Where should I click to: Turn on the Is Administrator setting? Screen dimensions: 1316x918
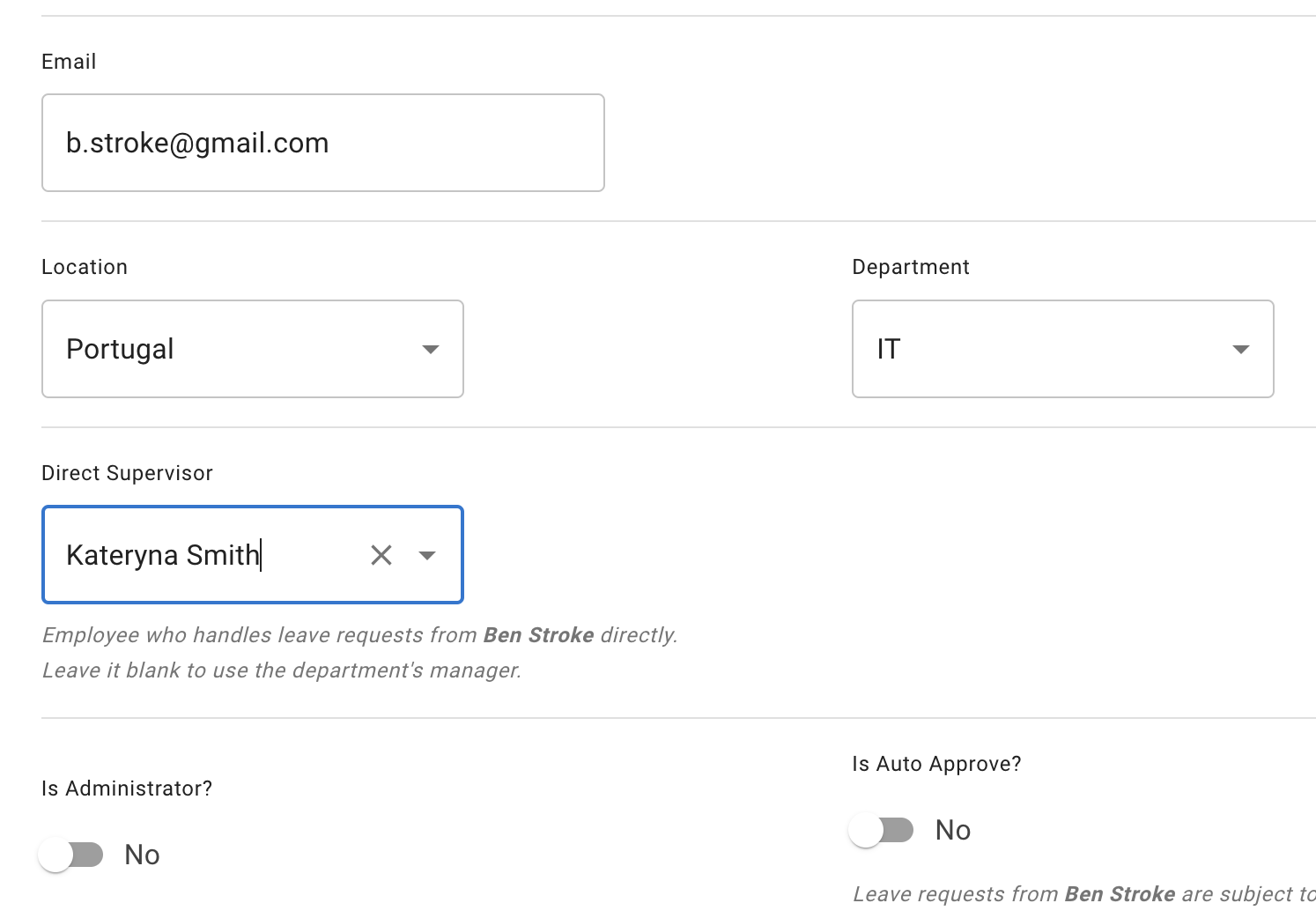tap(71, 854)
